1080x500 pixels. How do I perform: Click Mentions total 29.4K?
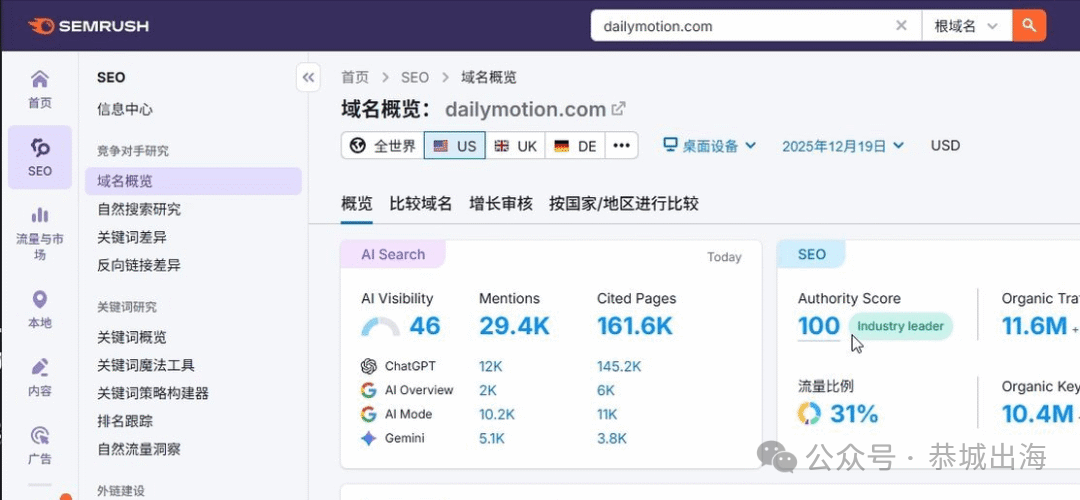coord(515,326)
